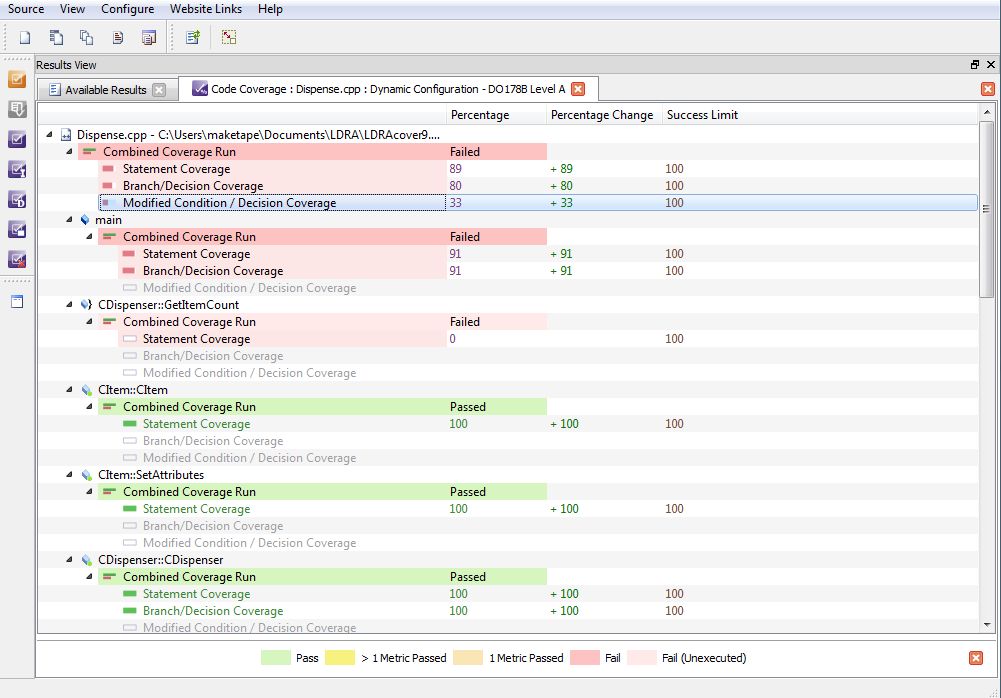Collapse the CDispenser::GetItemCount node

[69, 305]
